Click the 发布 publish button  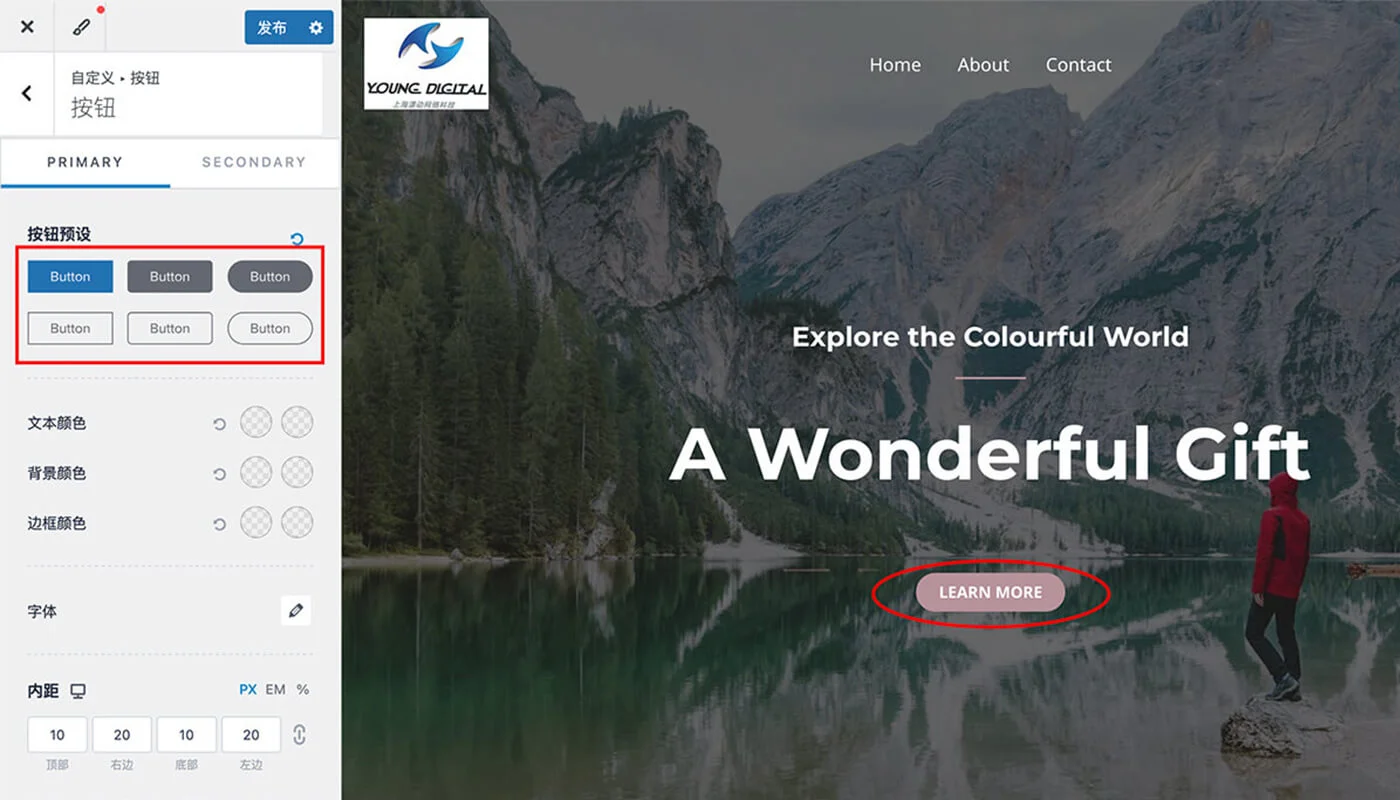pos(272,28)
